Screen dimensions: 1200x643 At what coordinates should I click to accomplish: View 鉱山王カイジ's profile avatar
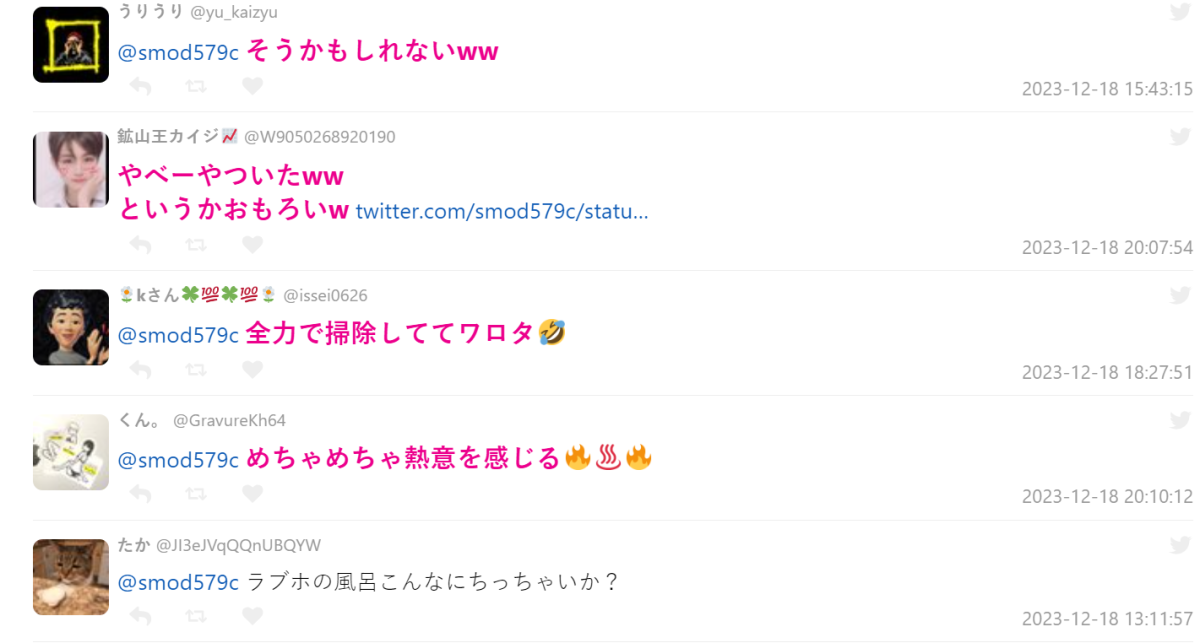71,170
